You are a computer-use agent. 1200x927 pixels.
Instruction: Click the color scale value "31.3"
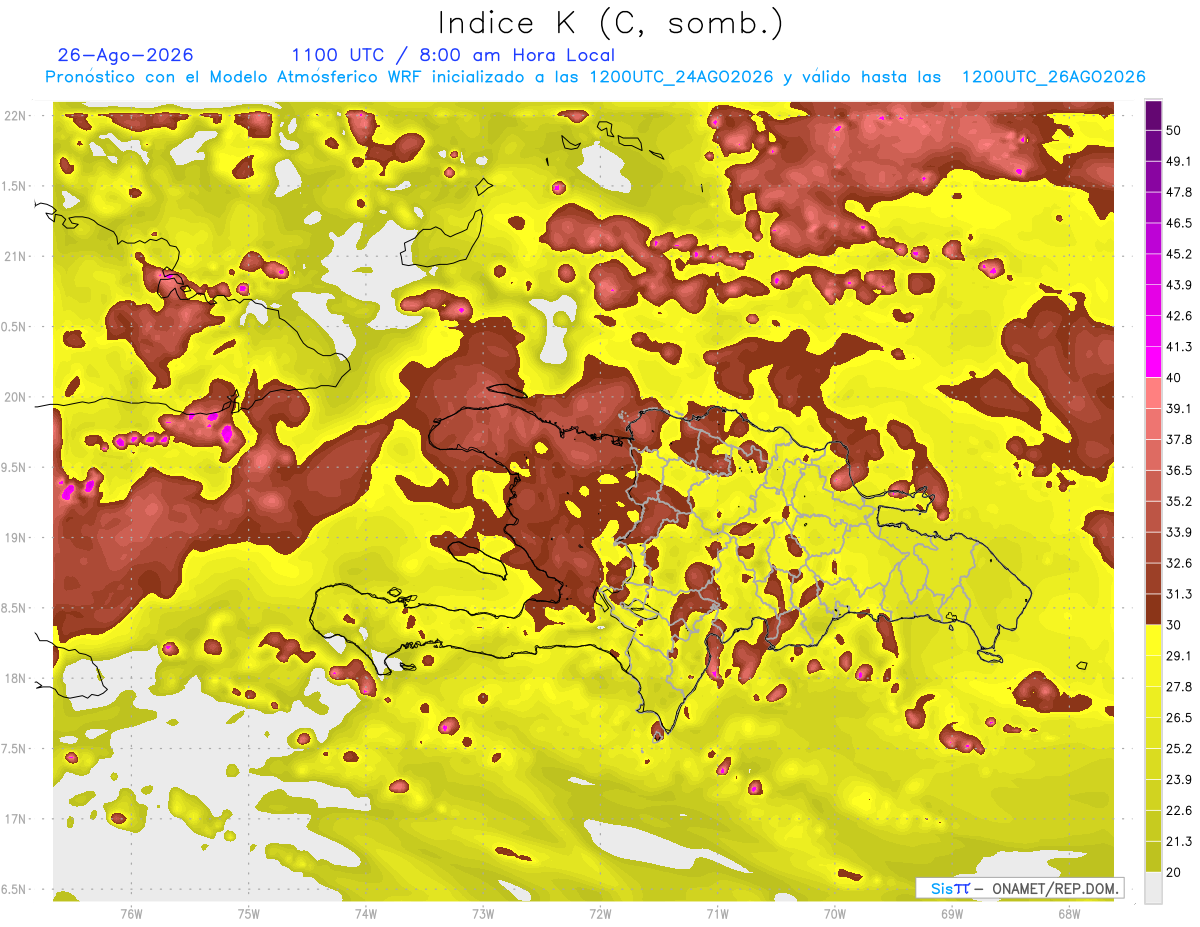[1178, 594]
